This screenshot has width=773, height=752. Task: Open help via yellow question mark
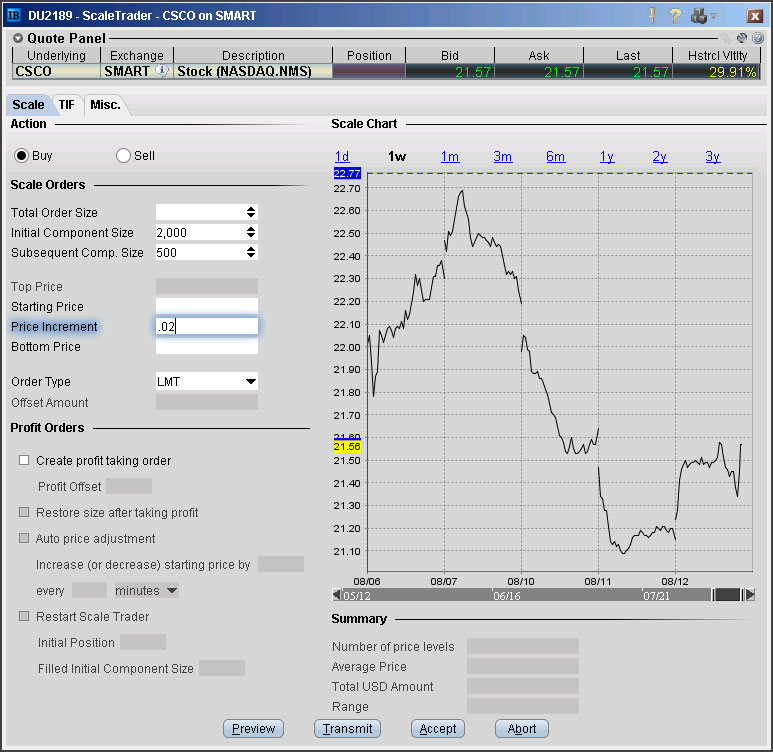(677, 16)
